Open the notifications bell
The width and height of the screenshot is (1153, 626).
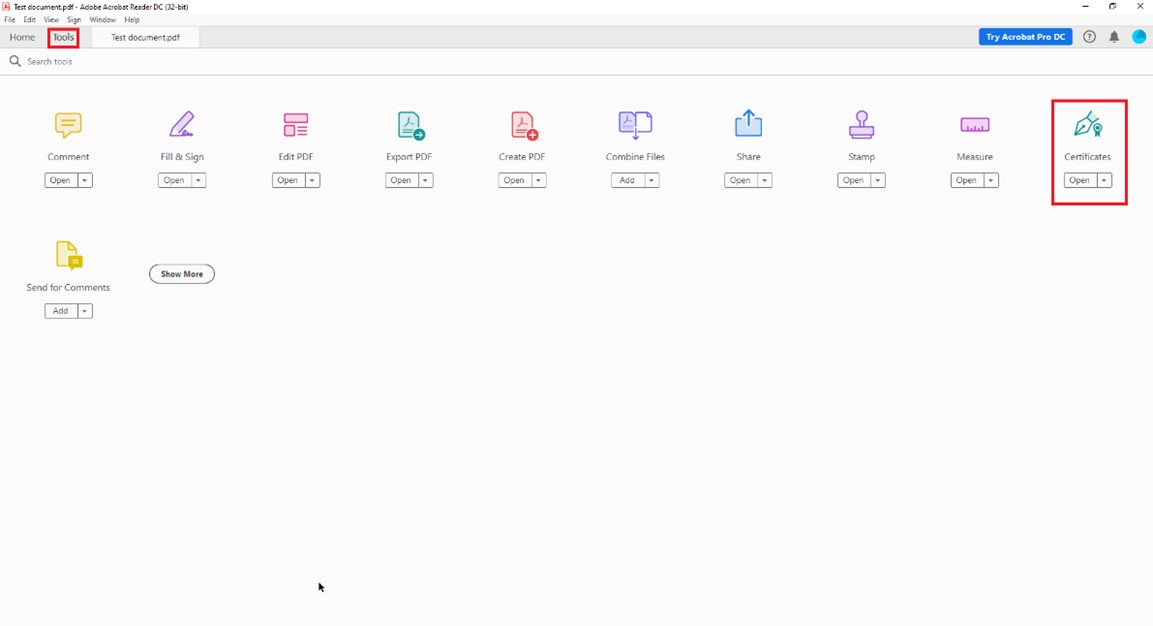point(1113,36)
